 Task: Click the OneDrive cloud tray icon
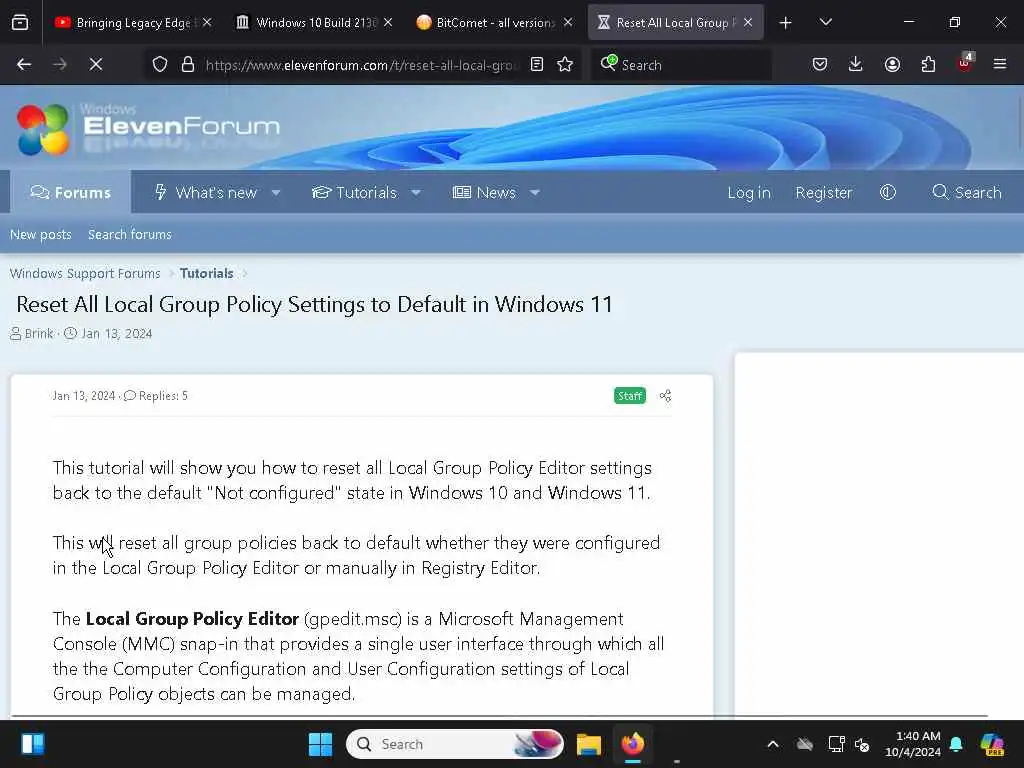tap(805, 744)
